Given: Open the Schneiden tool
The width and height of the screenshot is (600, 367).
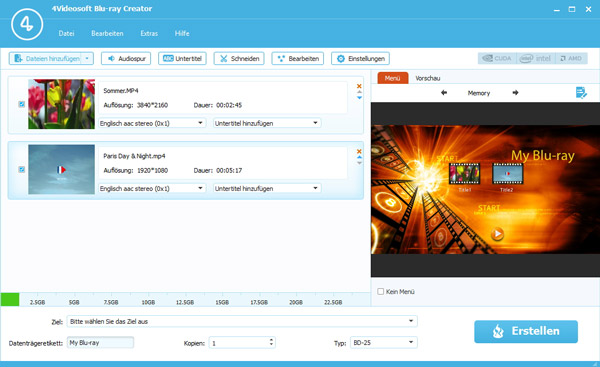Looking at the screenshot, I should click(x=239, y=59).
